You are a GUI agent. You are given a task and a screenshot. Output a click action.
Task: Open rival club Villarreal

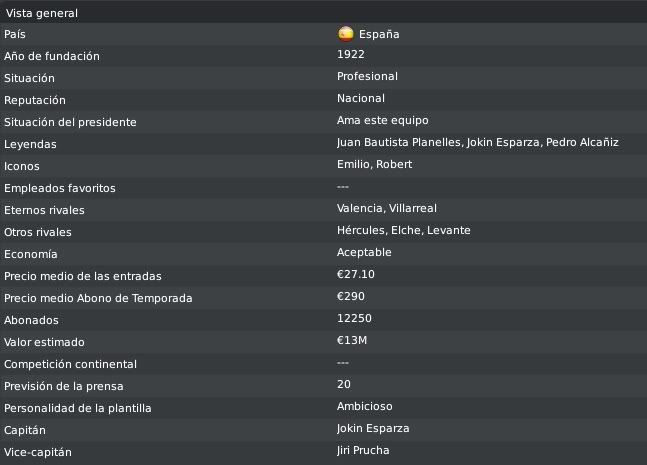(x=413, y=208)
